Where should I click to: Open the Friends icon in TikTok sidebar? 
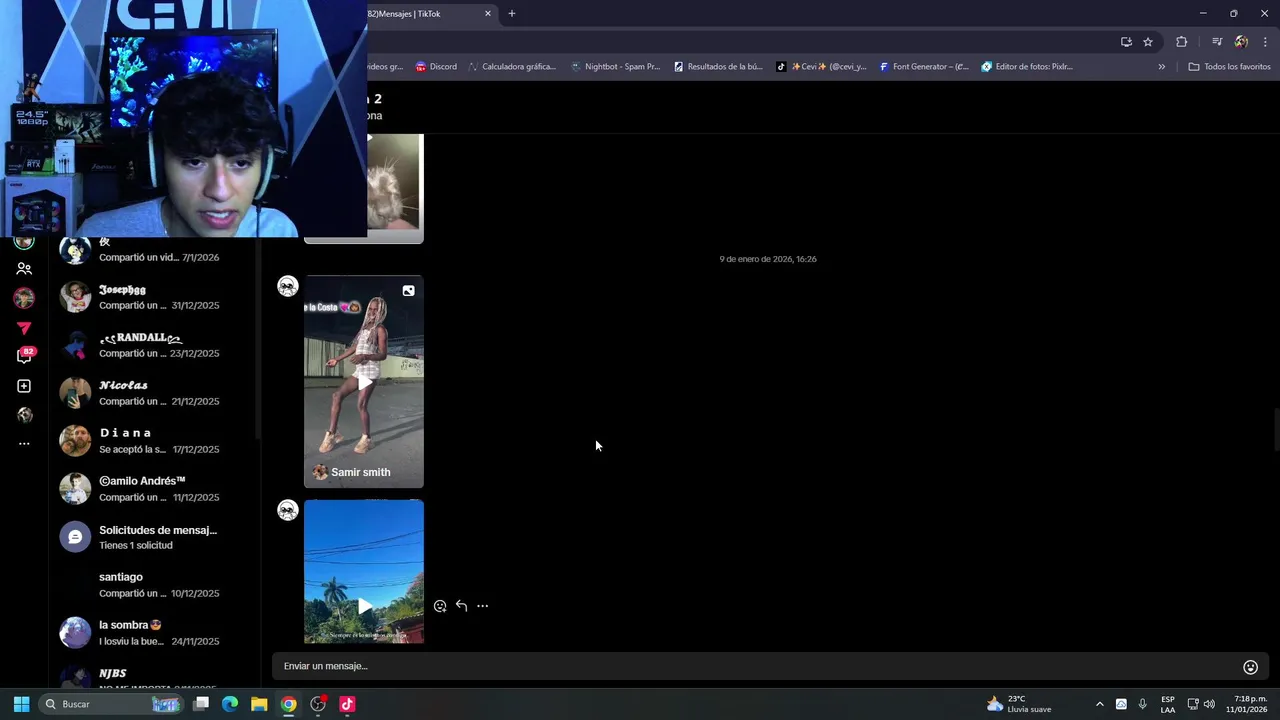point(24,269)
